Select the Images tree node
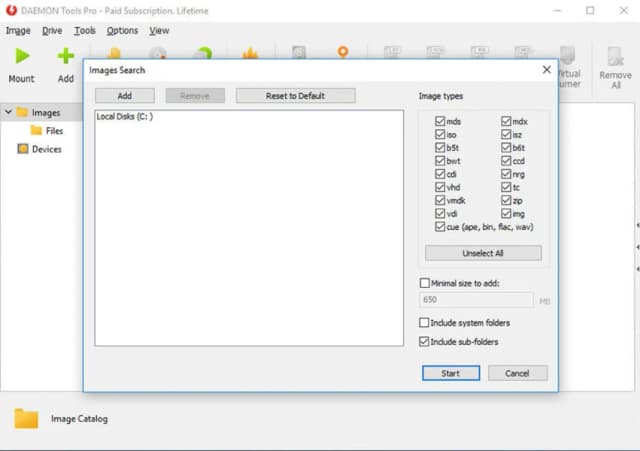Image resolution: width=640 pixels, height=451 pixels. [x=39, y=112]
